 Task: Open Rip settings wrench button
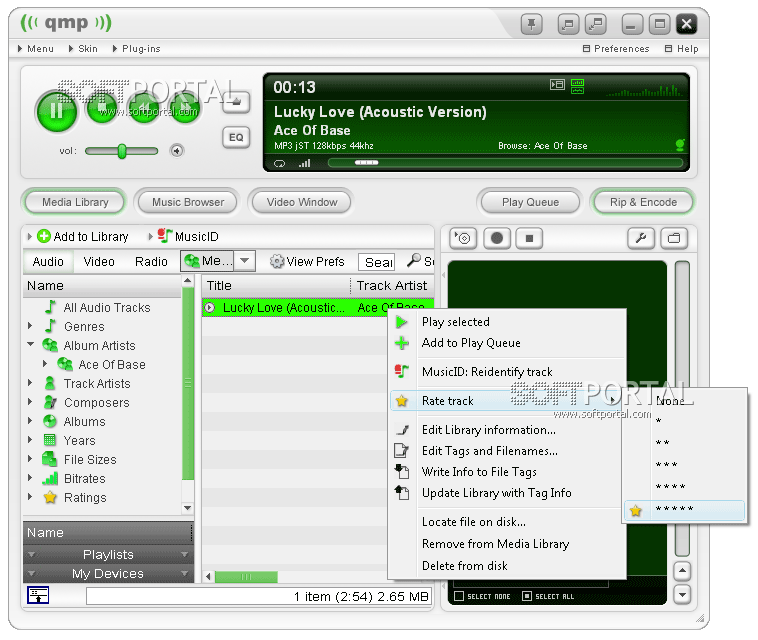click(x=641, y=238)
